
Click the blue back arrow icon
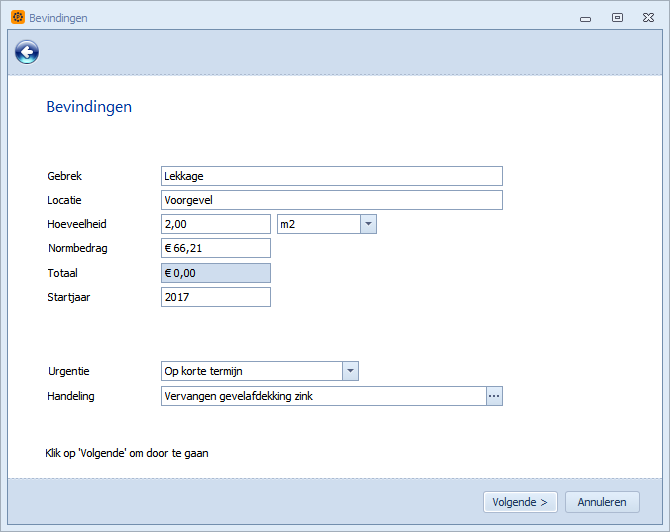(x=27, y=53)
